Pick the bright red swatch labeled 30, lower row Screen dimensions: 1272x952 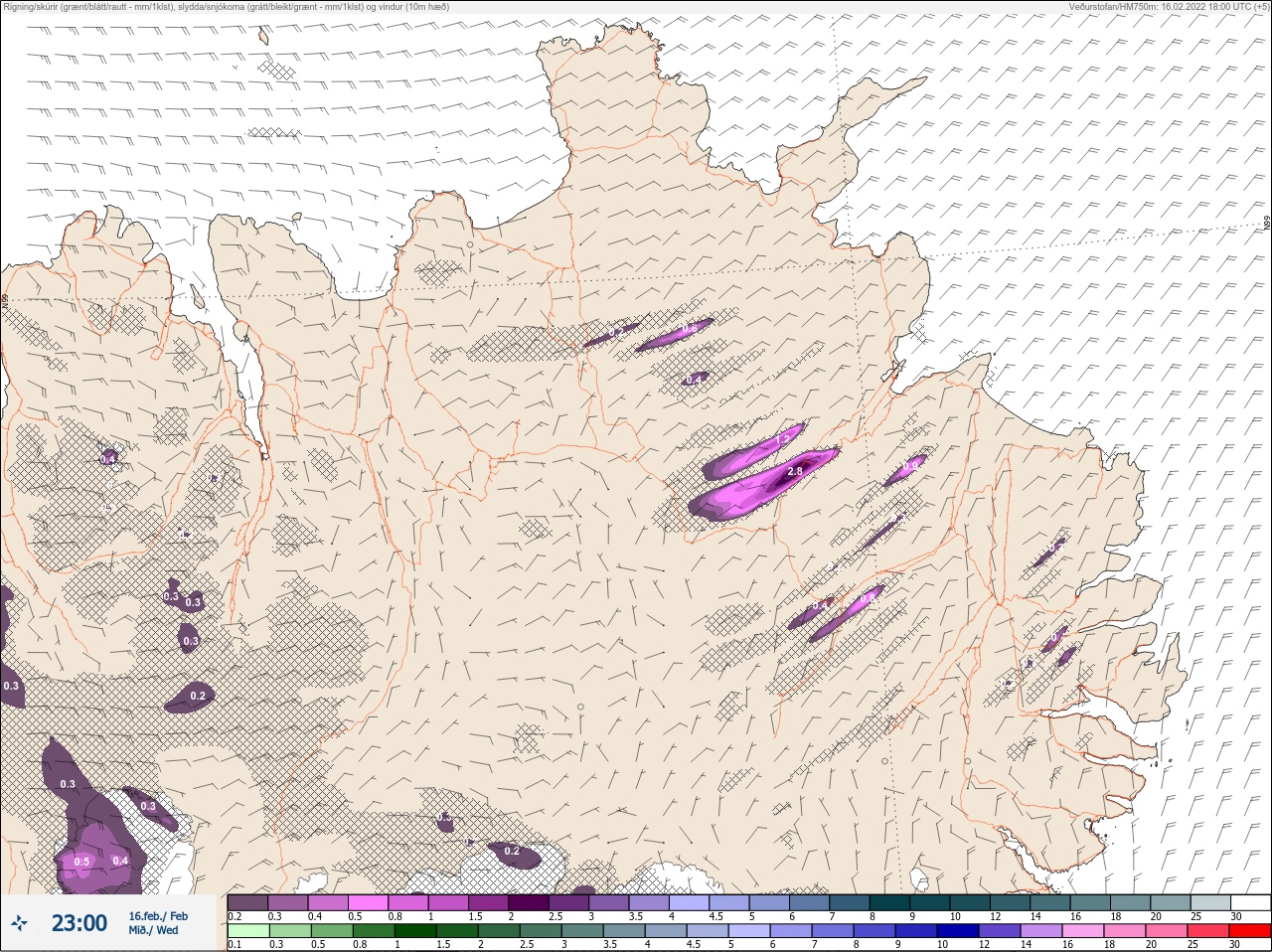click(x=1250, y=931)
